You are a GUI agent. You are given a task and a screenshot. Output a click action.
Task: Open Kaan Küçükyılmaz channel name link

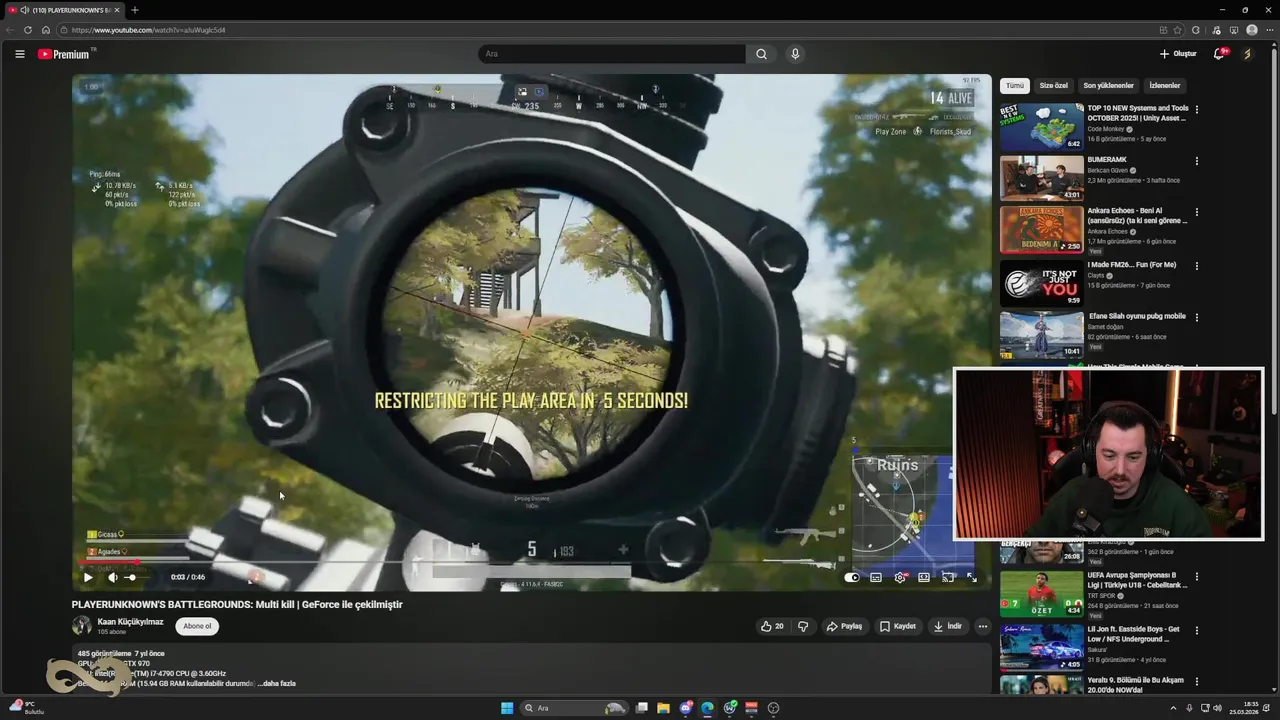(130, 622)
